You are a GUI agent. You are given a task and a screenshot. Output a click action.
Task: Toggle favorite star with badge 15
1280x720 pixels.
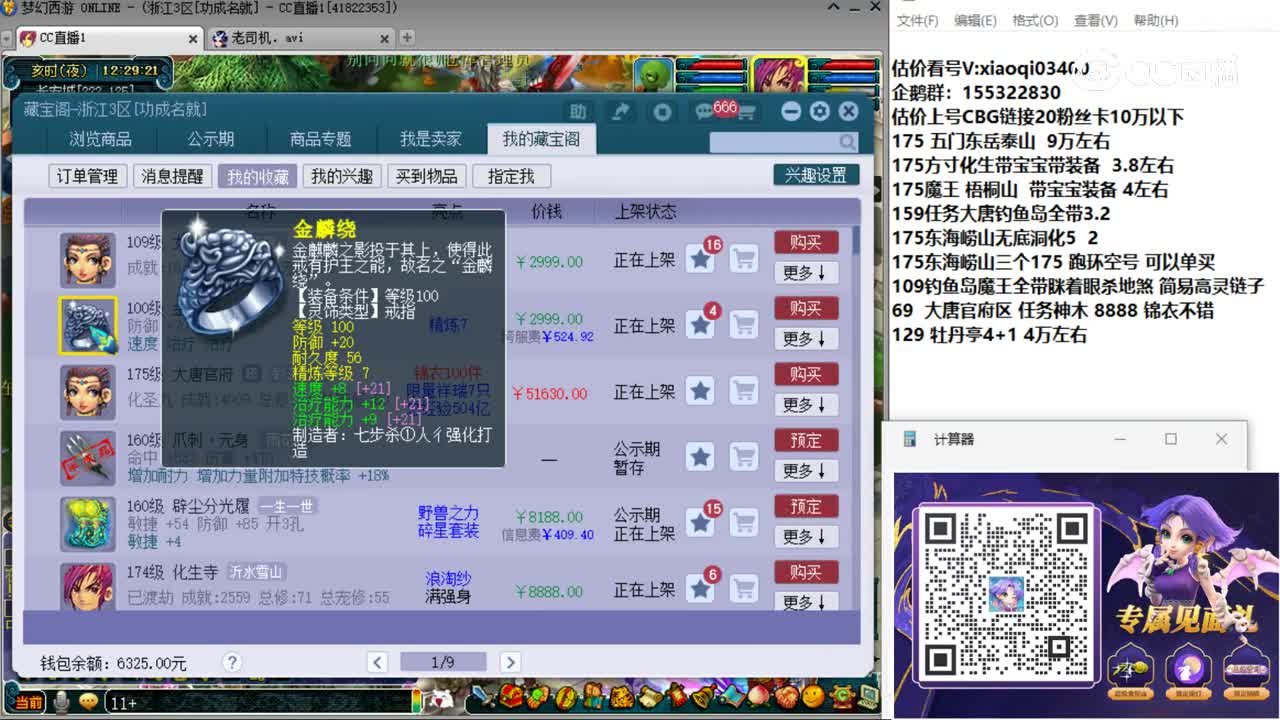coord(700,523)
